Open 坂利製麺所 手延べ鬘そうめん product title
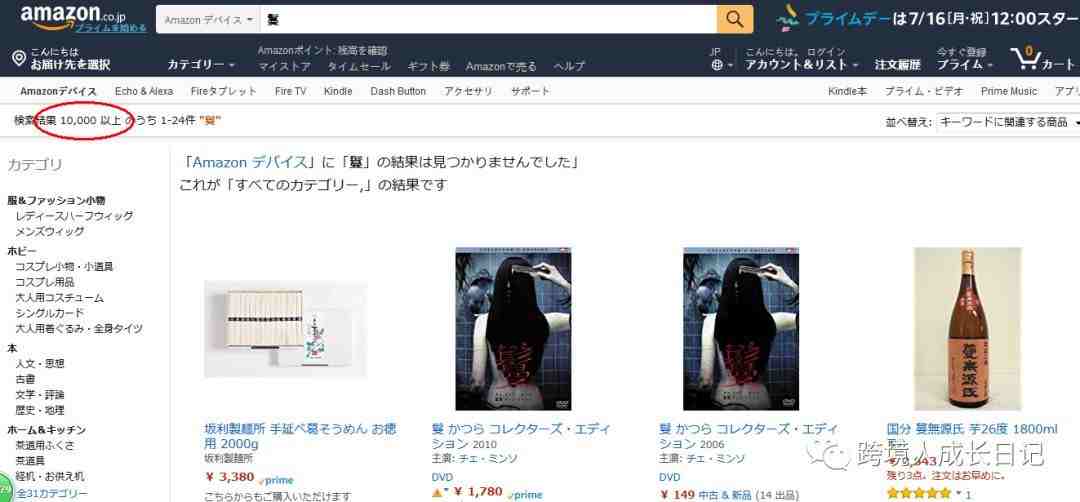The width and height of the screenshot is (1080, 502). (x=300, y=436)
